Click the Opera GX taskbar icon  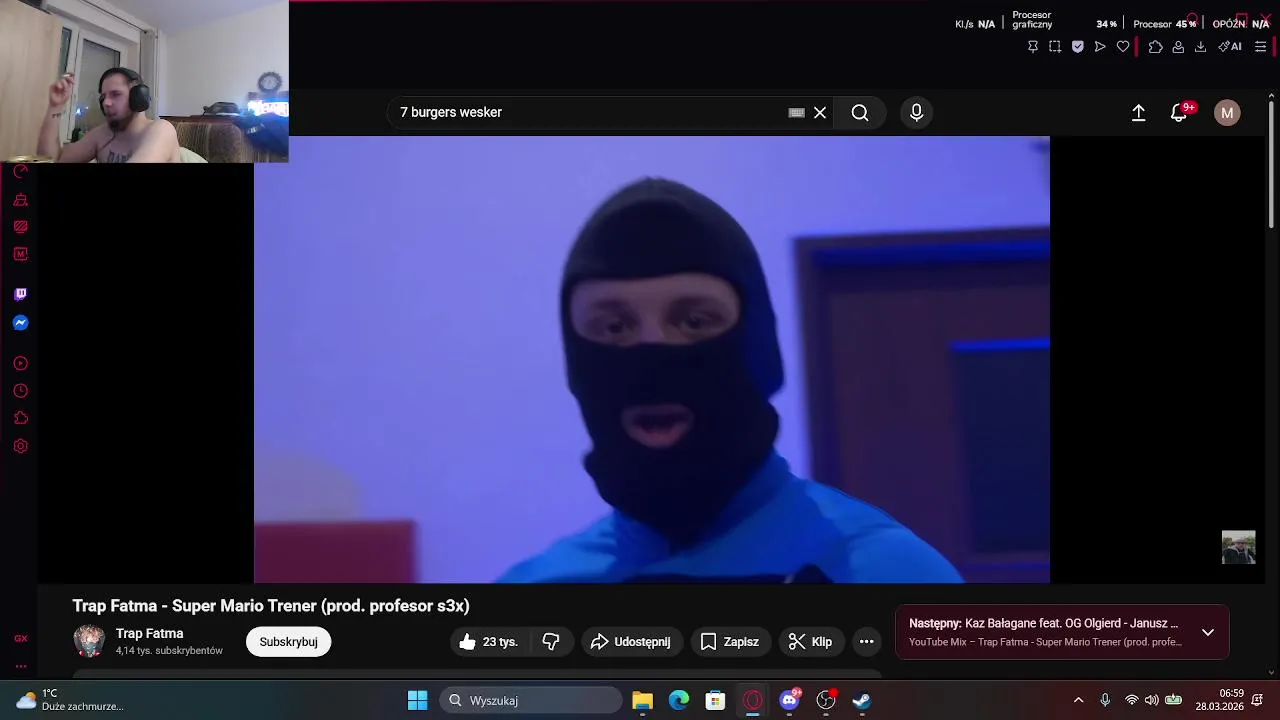point(753,700)
